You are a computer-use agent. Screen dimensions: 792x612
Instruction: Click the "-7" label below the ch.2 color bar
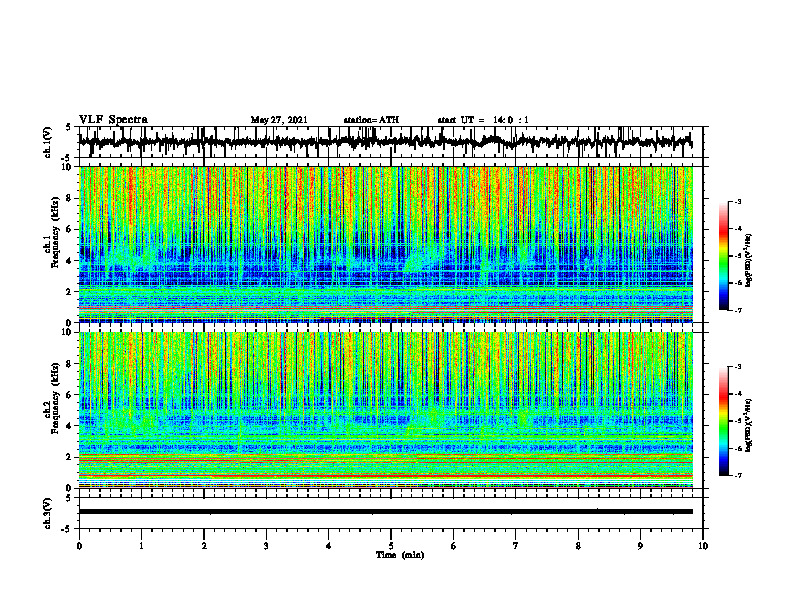738,475
